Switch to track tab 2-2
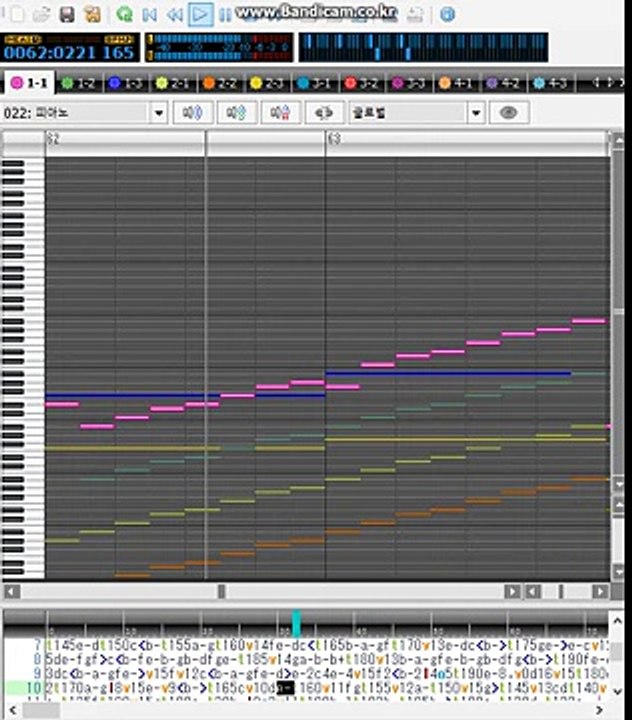Image resolution: width=632 pixels, height=720 pixels. pyautogui.click(x=220, y=83)
